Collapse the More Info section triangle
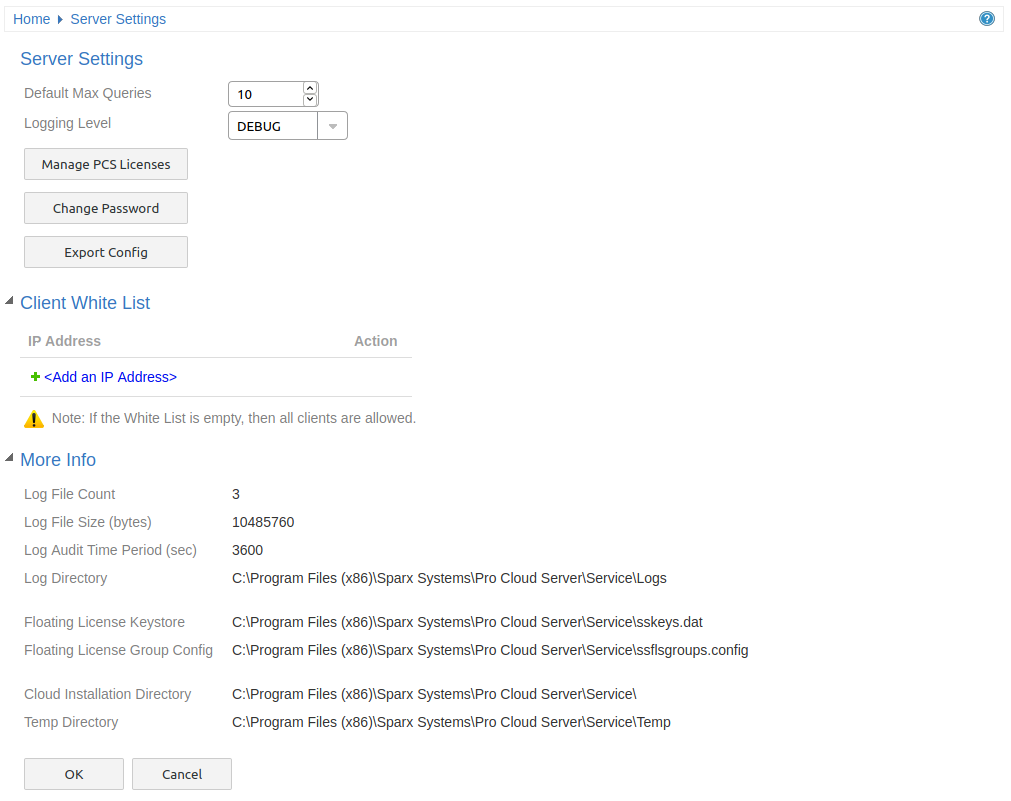The image size is (1011, 801). (x=10, y=458)
